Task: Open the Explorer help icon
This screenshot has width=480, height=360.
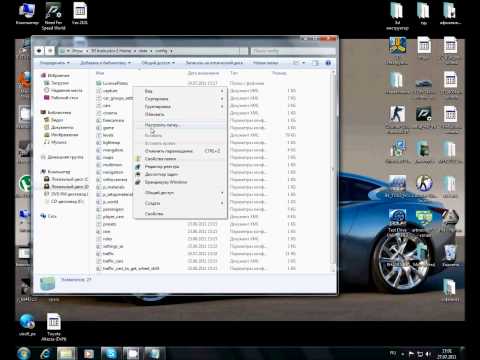Action: (x=328, y=63)
